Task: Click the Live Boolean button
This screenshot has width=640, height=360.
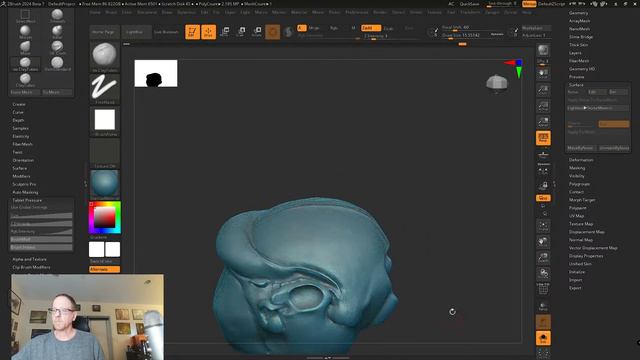Action: [166, 32]
